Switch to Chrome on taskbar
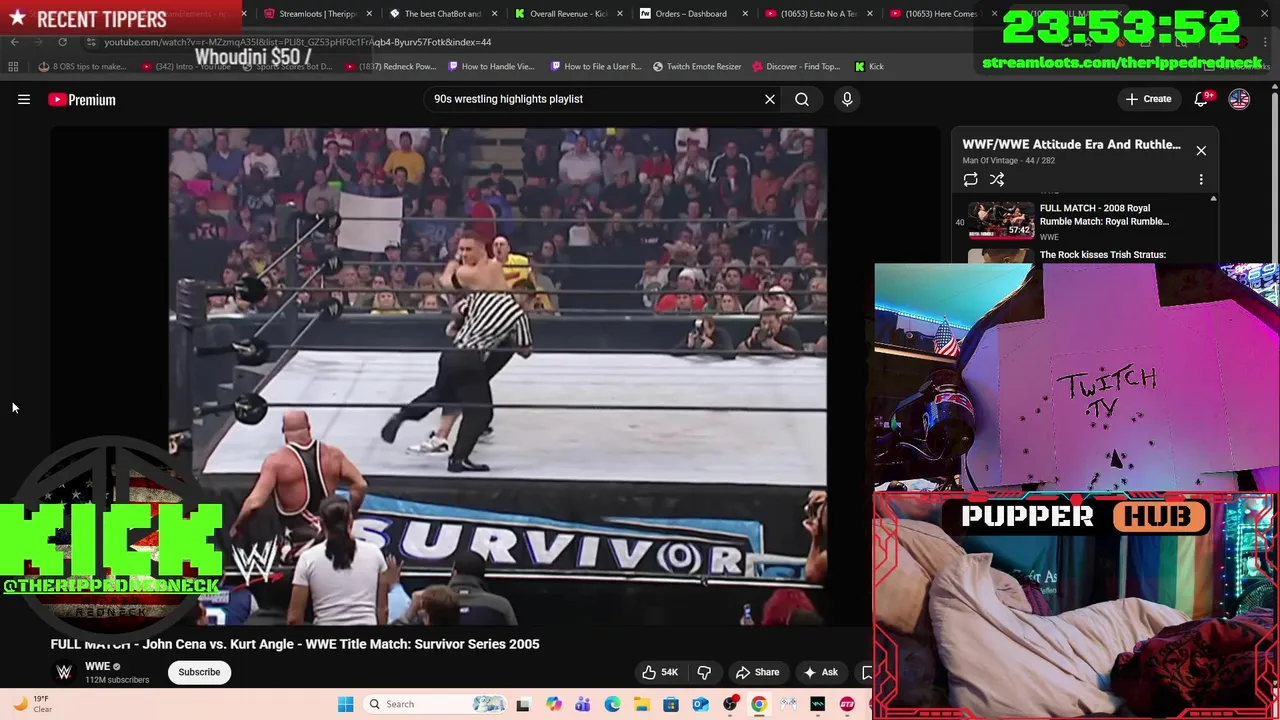Image resolution: width=1280 pixels, height=720 pixels. 759,704
